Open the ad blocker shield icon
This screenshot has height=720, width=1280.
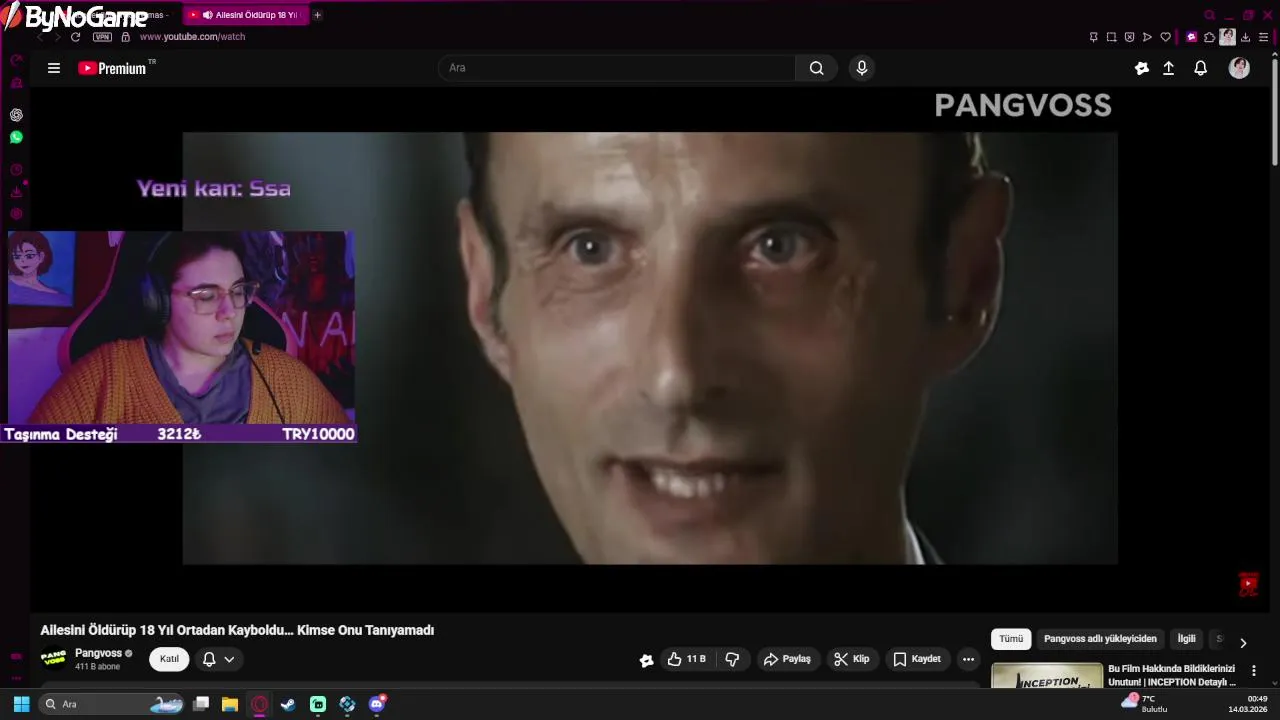(1129, 37)
